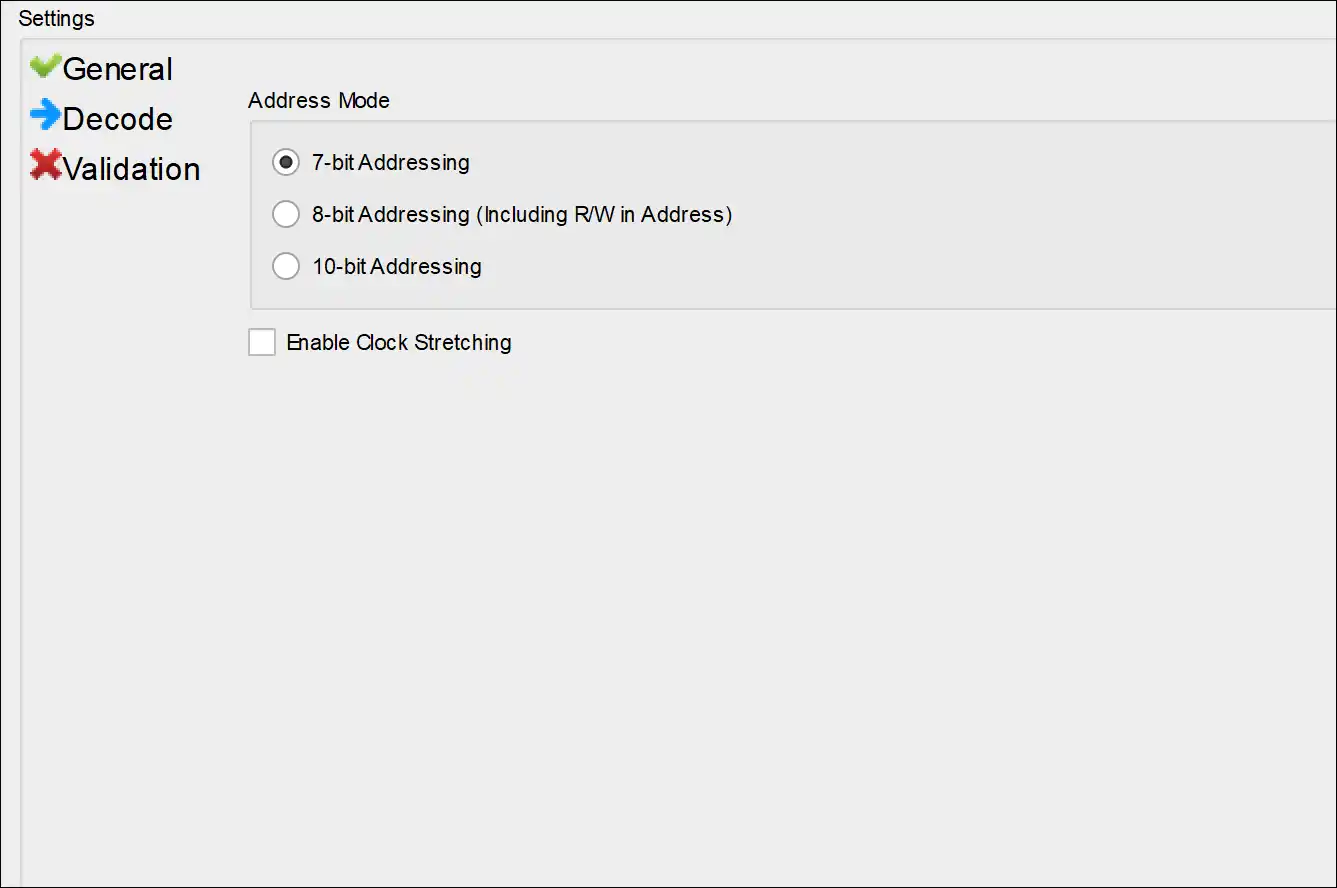The image size is (1337, 888).
Task: Click the "8-bit Addressing (Including R/W in Address)" label
Action: click(522, 214)
